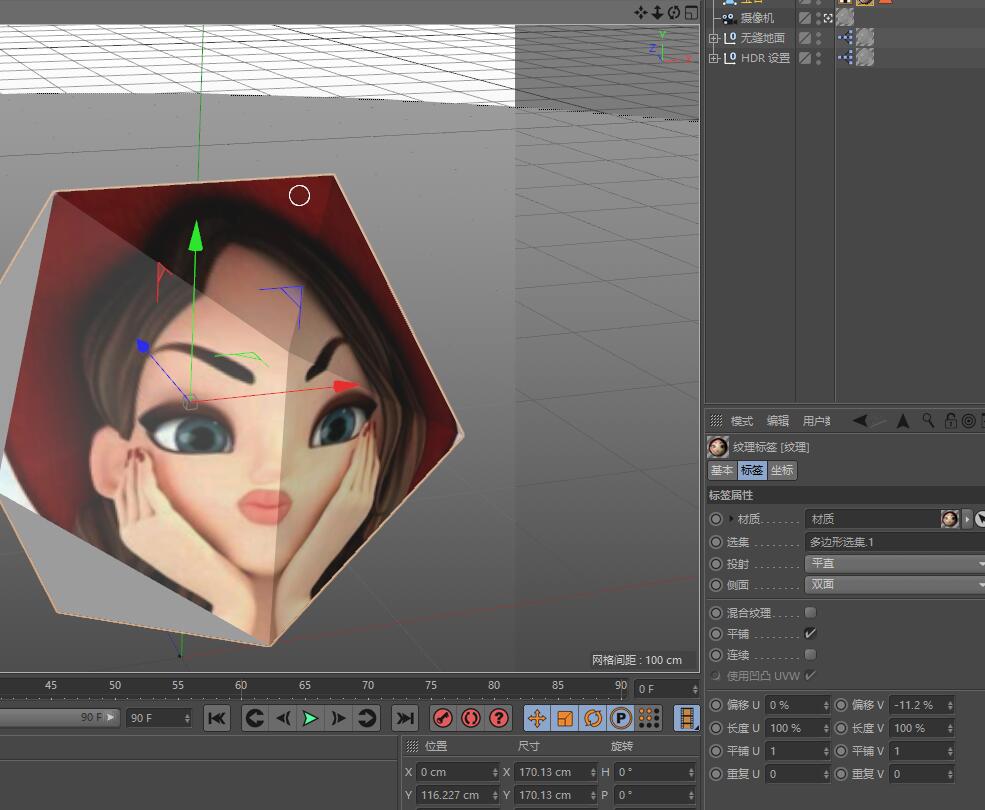985x810 pixels.
Task: Click the 投射 keyframe circle
Action: [716, 564]
